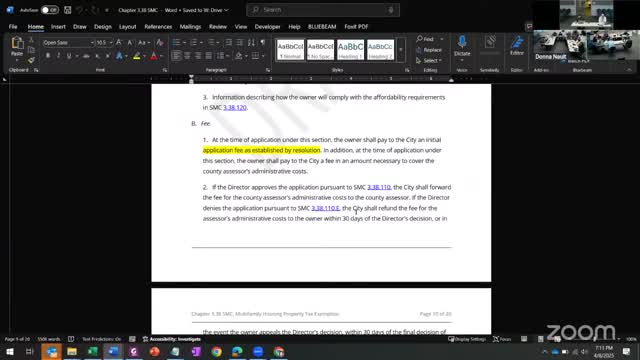Viewport: 640px width, 360px height.
Task: Center align the paragraph
Action: tap(187, 56)
